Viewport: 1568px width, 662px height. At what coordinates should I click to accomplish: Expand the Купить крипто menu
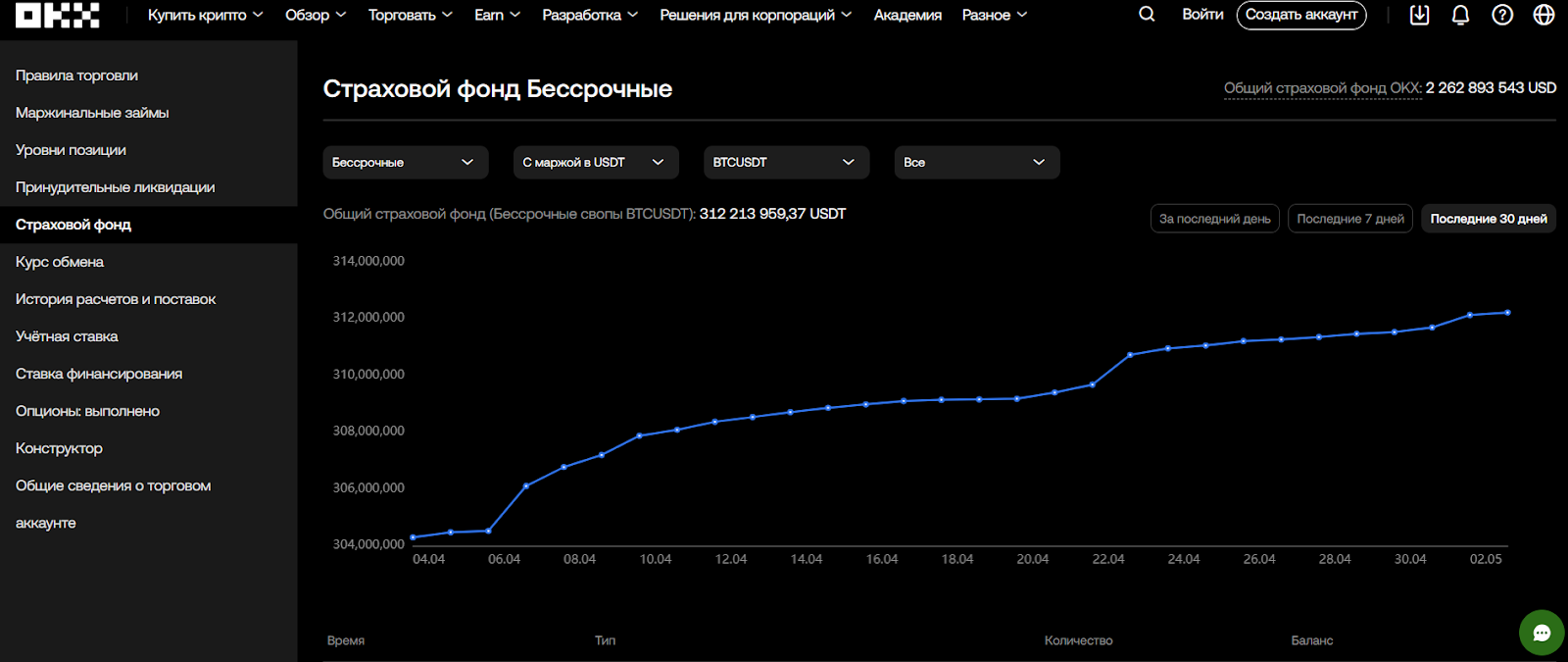[205, 15]
